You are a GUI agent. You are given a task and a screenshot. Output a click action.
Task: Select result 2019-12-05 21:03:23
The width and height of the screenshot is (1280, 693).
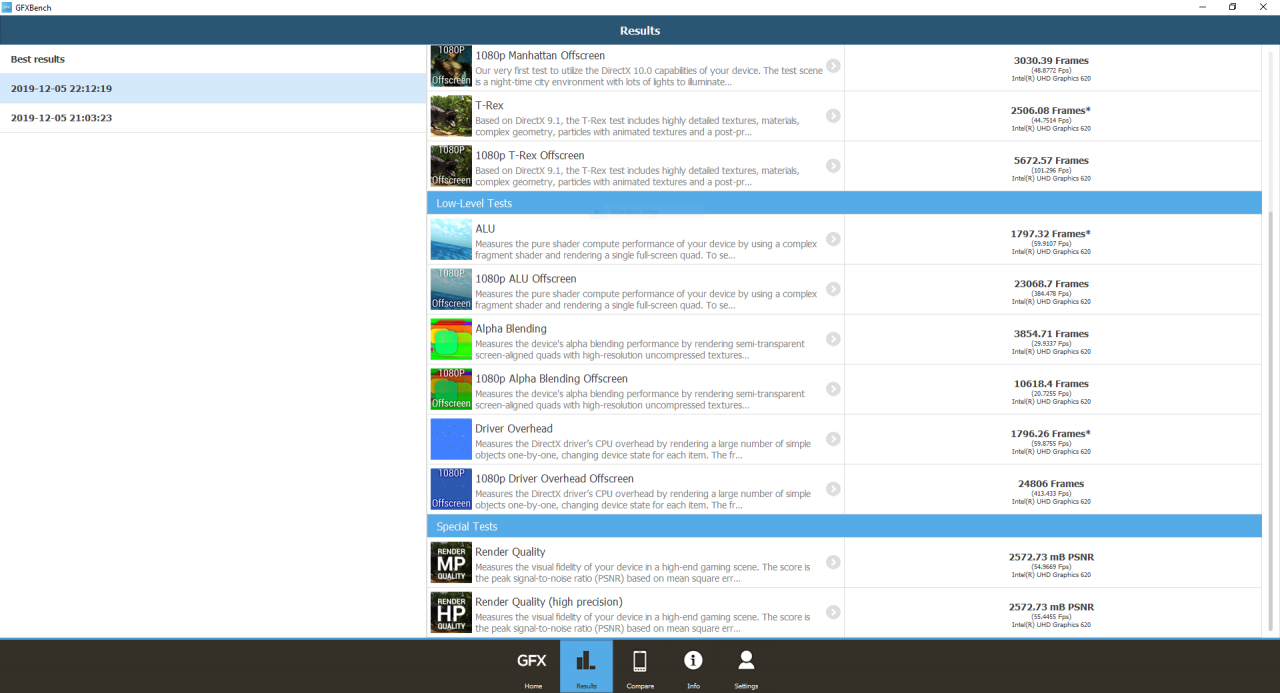point(213,118)
